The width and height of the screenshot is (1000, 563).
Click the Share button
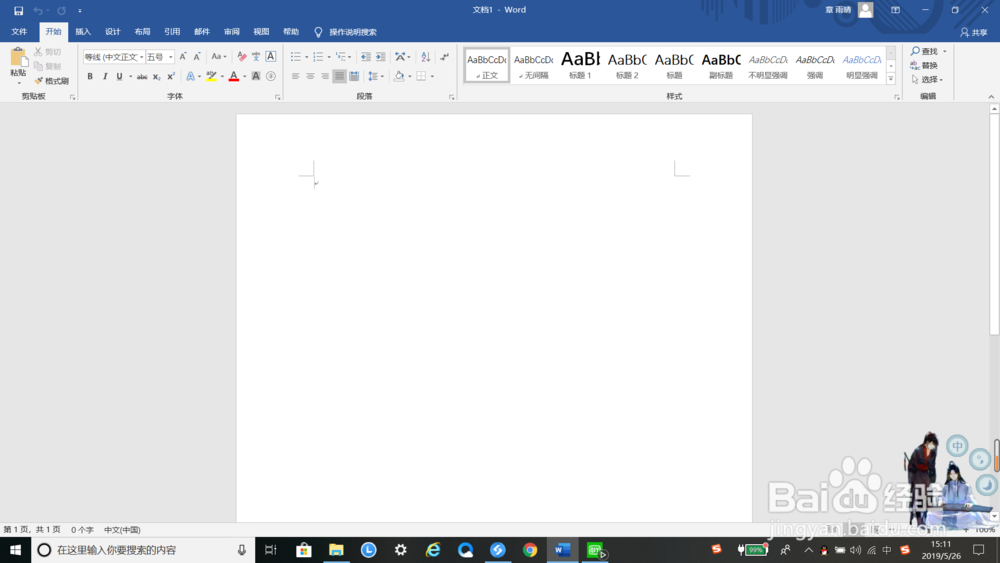(974, 32)
